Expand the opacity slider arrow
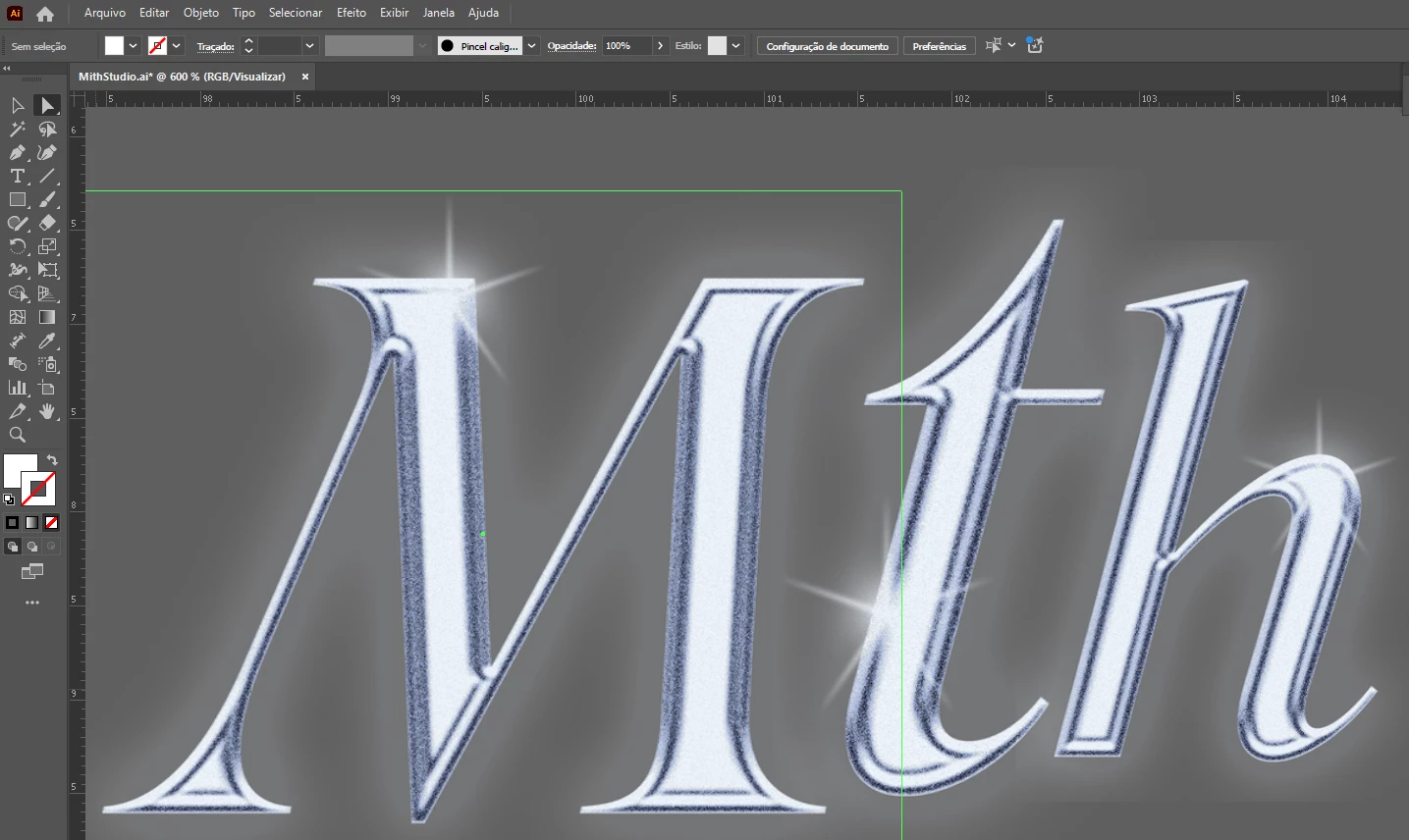1409x840 pixels. click(660, 46)
